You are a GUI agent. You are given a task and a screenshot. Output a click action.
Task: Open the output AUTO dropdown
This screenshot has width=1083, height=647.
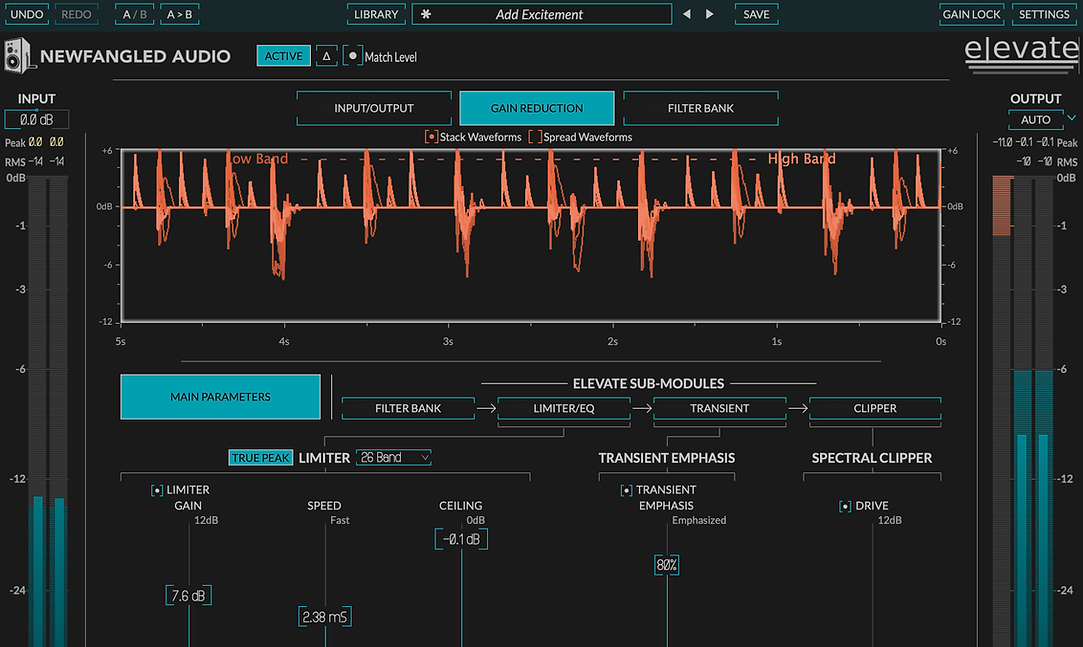(1036, 120)
